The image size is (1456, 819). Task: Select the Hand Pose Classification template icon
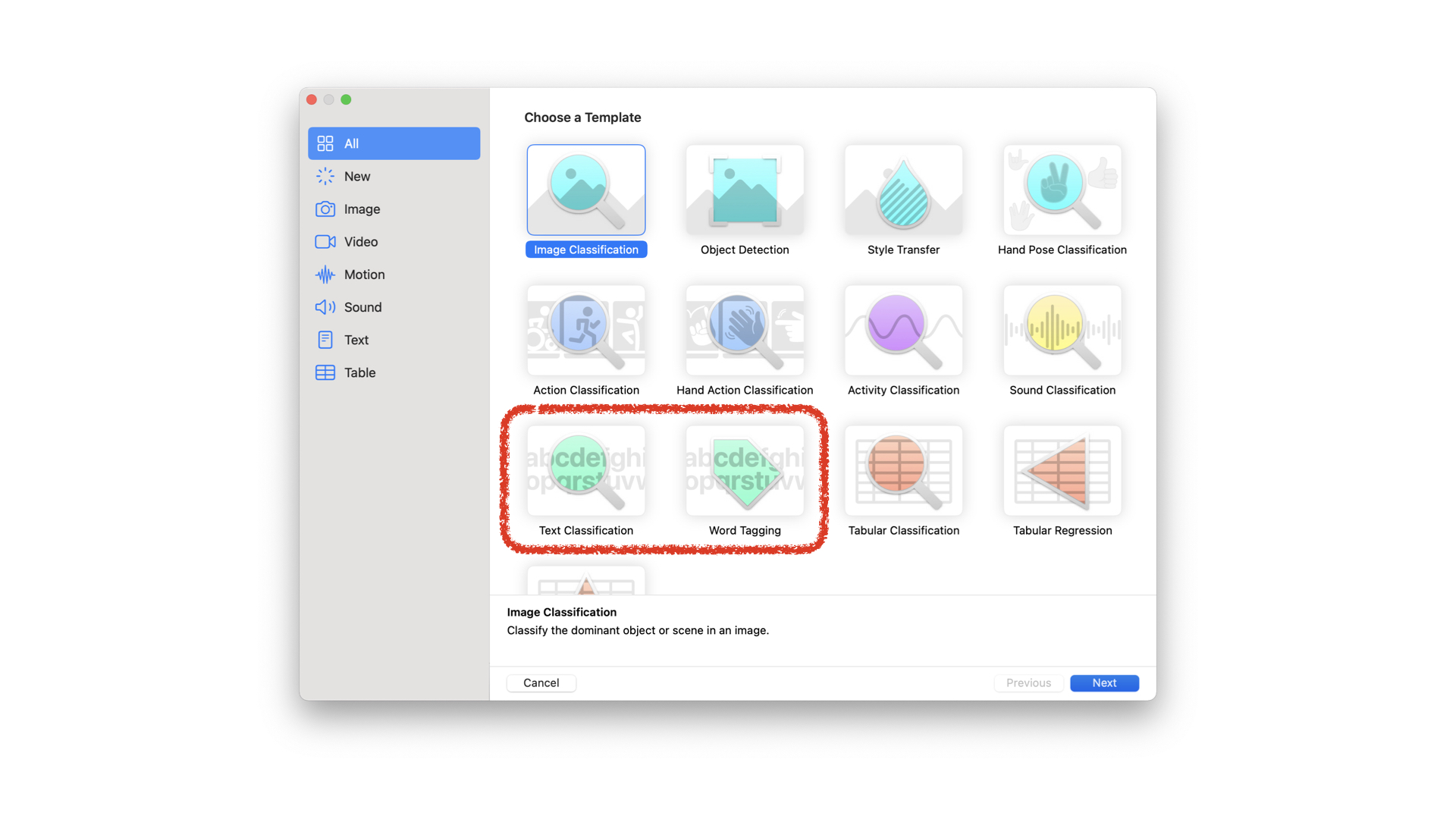pos(1062,190)
